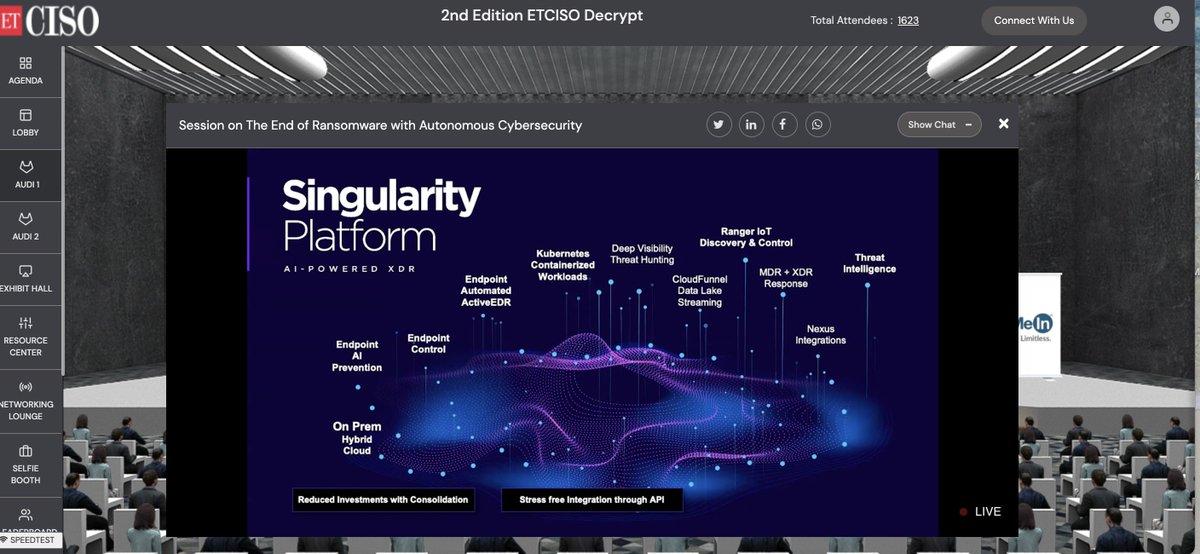The width and height of the screenshot is (1200, 554).
Task: Open the Exhibit Hall
Action: (x=26, y=278)
